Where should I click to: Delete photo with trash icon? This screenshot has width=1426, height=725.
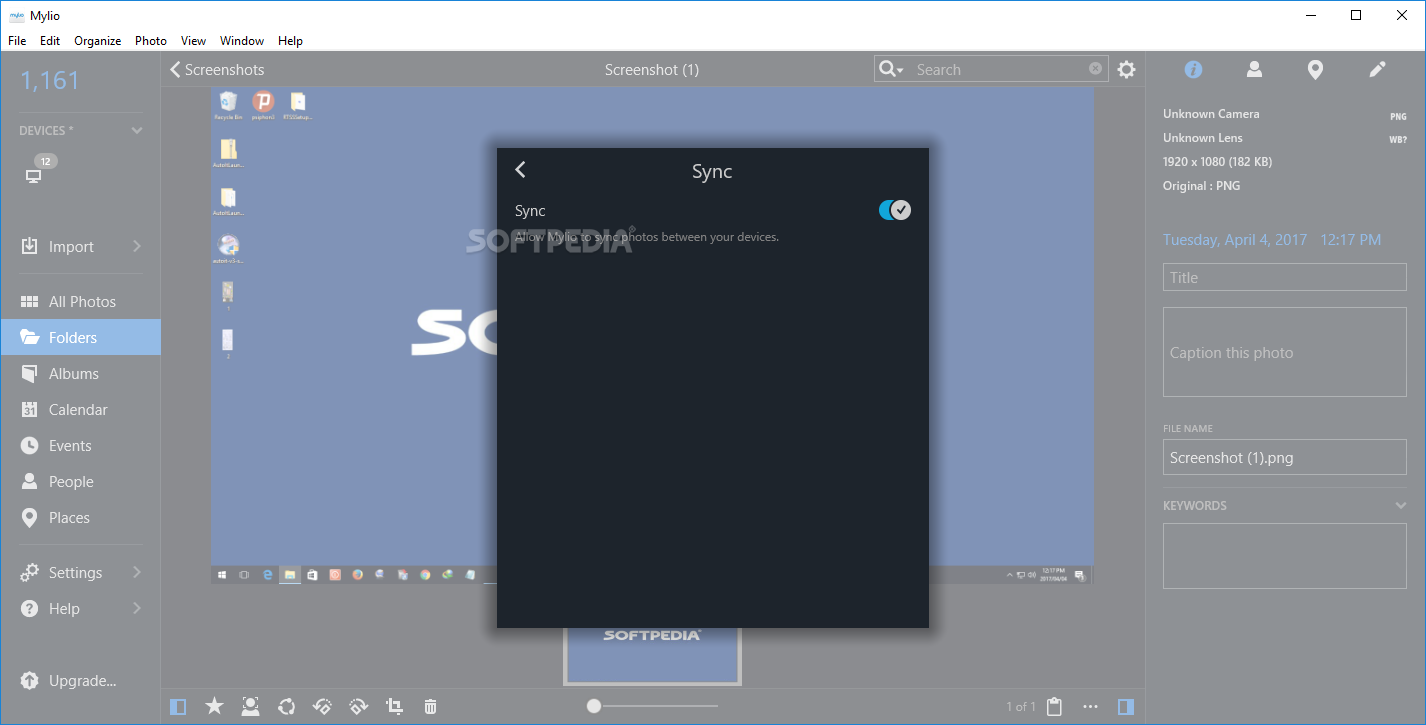click(x=430, y=706)
